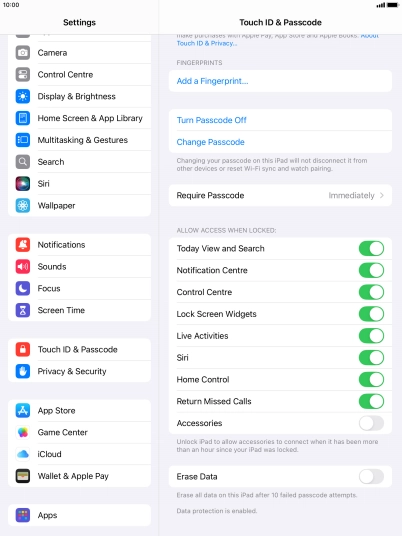The height and width of the screenshot is (536, 402).
Task: Tap Add a Fingerprint link
Action: click(212, 81)
